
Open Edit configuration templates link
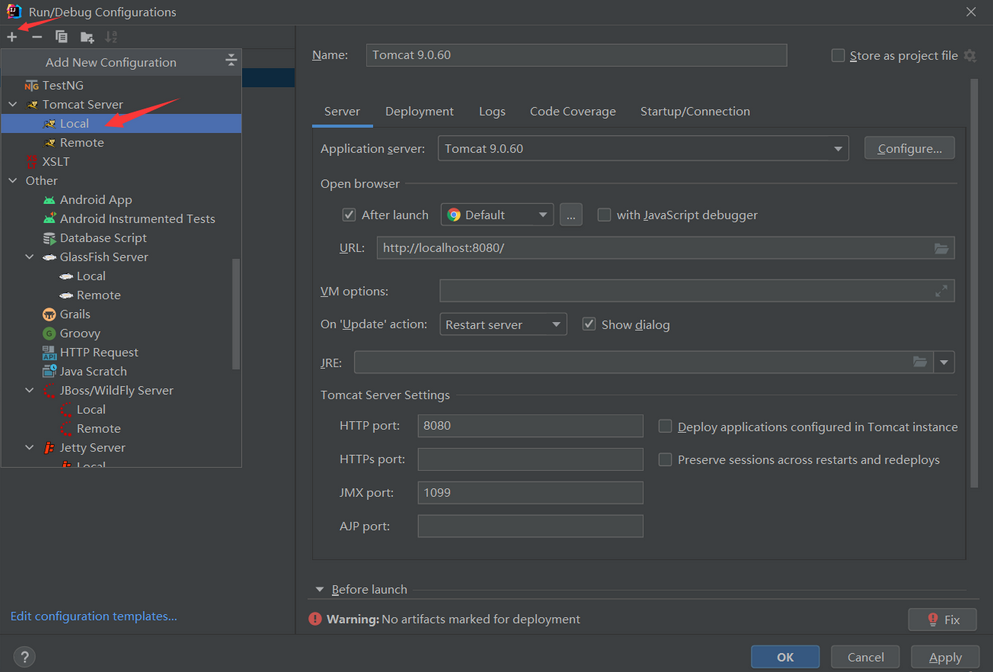(x=94, y=616)
